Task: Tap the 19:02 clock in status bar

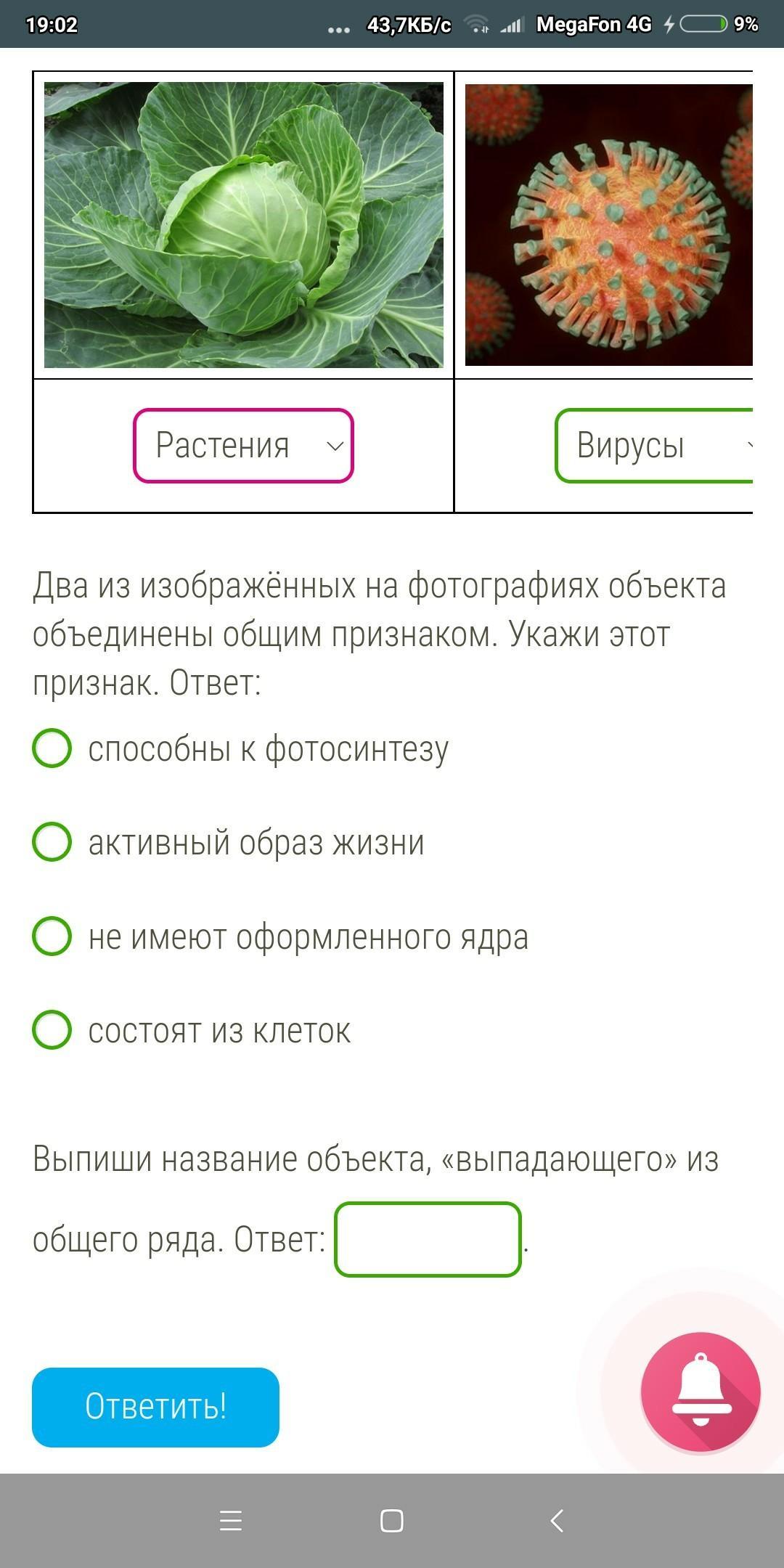Action: coord(52,25)
